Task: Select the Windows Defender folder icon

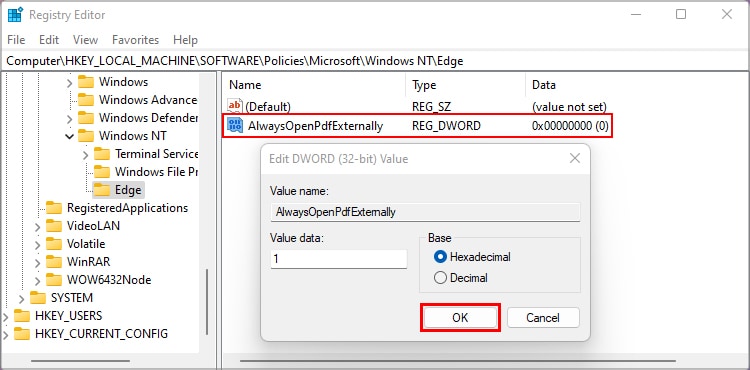Action: [86, 118]
